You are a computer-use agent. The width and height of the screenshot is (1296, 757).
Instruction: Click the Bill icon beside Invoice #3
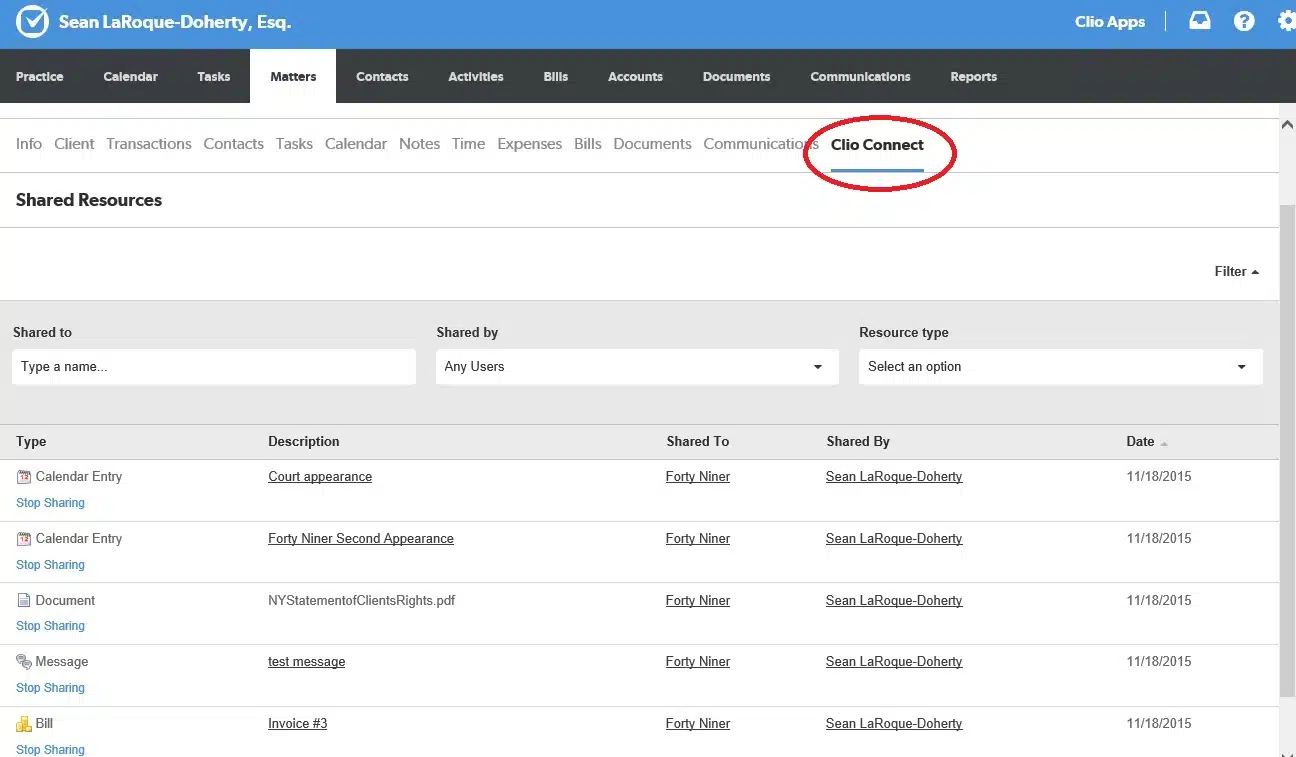(22, 723)
